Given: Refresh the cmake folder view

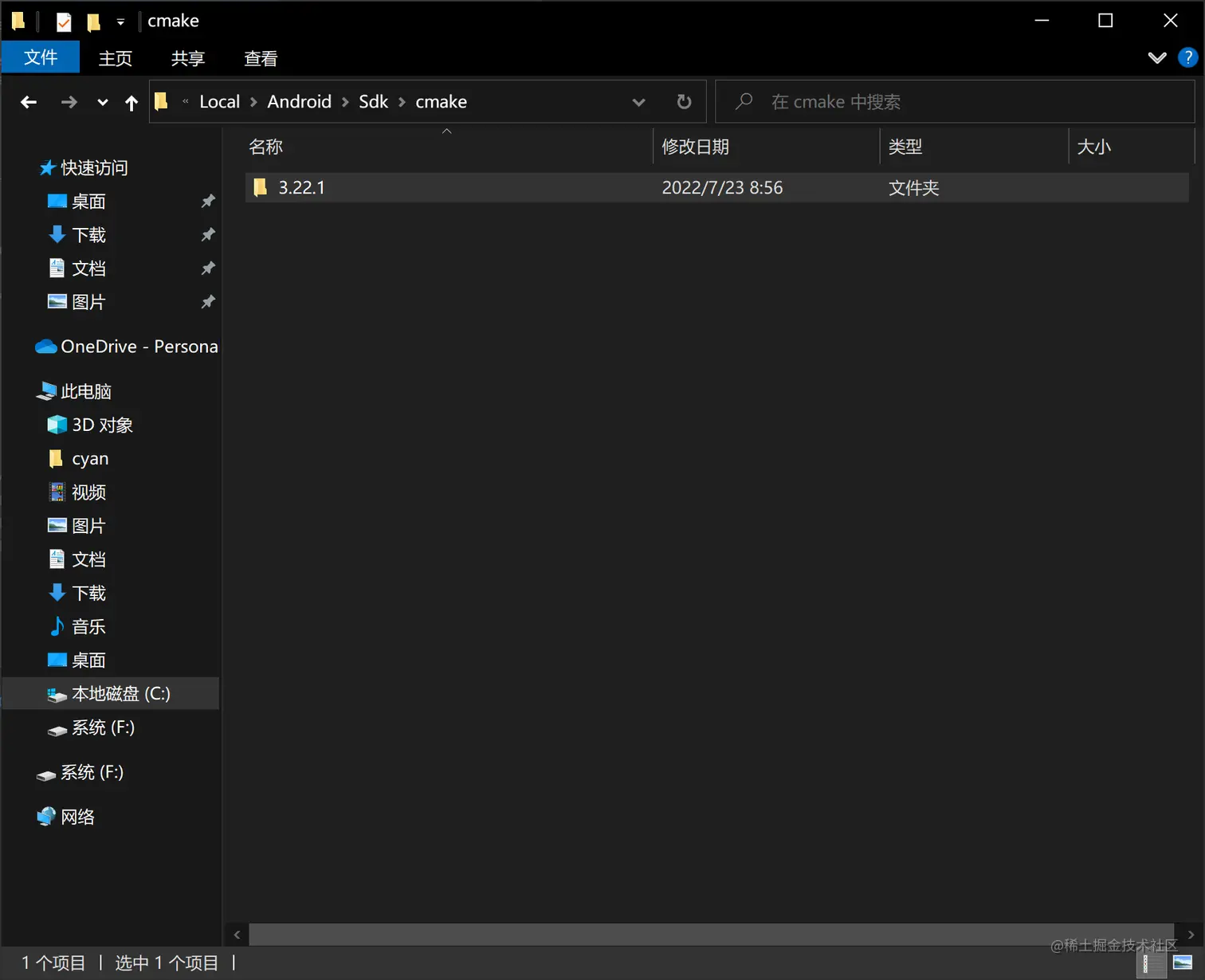Looking at the screenshot, I should (x=684, y=102).
